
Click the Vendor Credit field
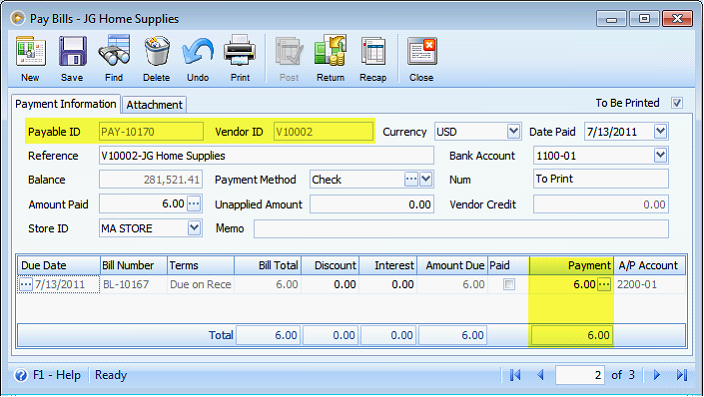pyautogui.click(x=601, y=204)
